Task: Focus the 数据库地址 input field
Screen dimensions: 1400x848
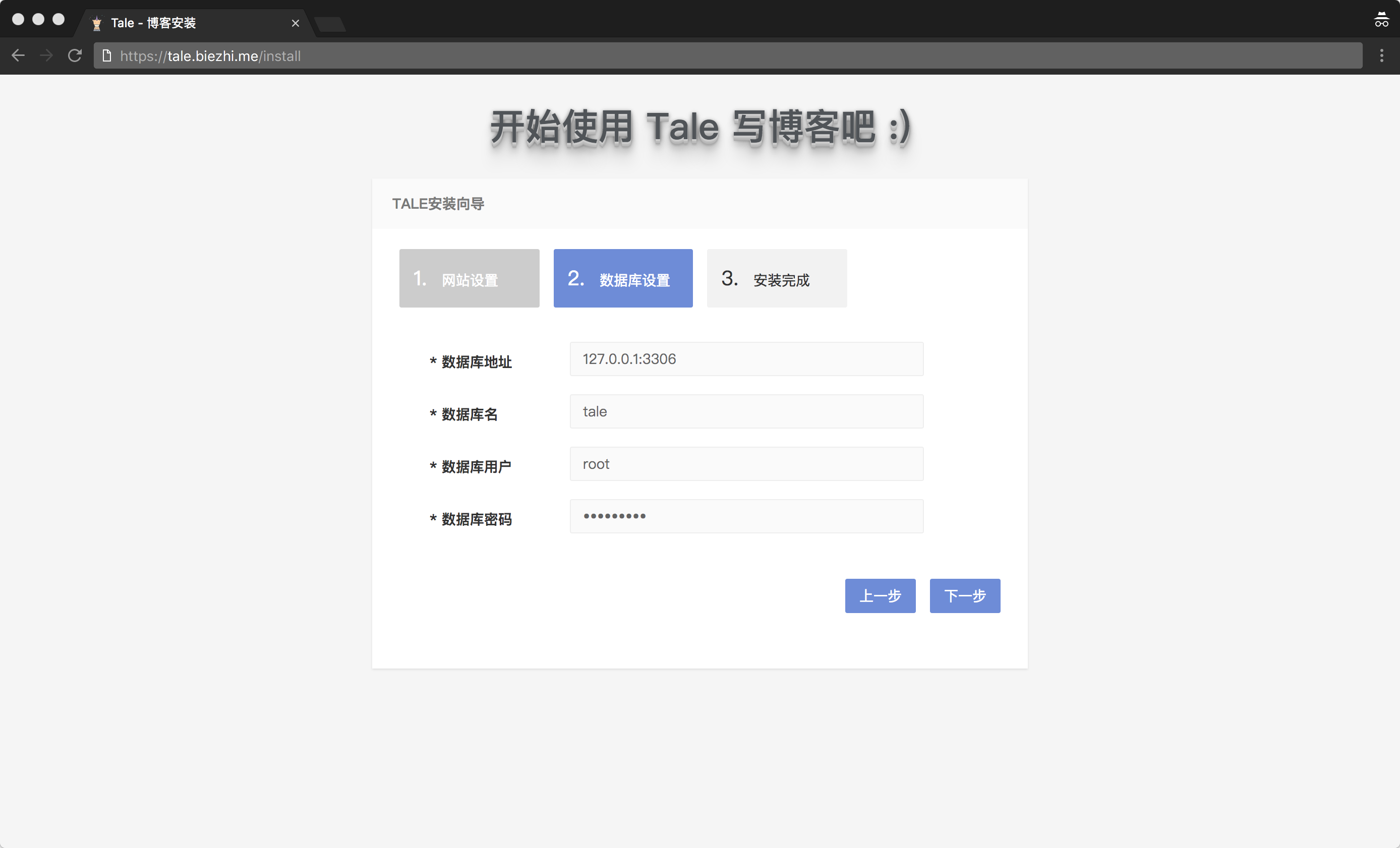Action: click(746, 359)
